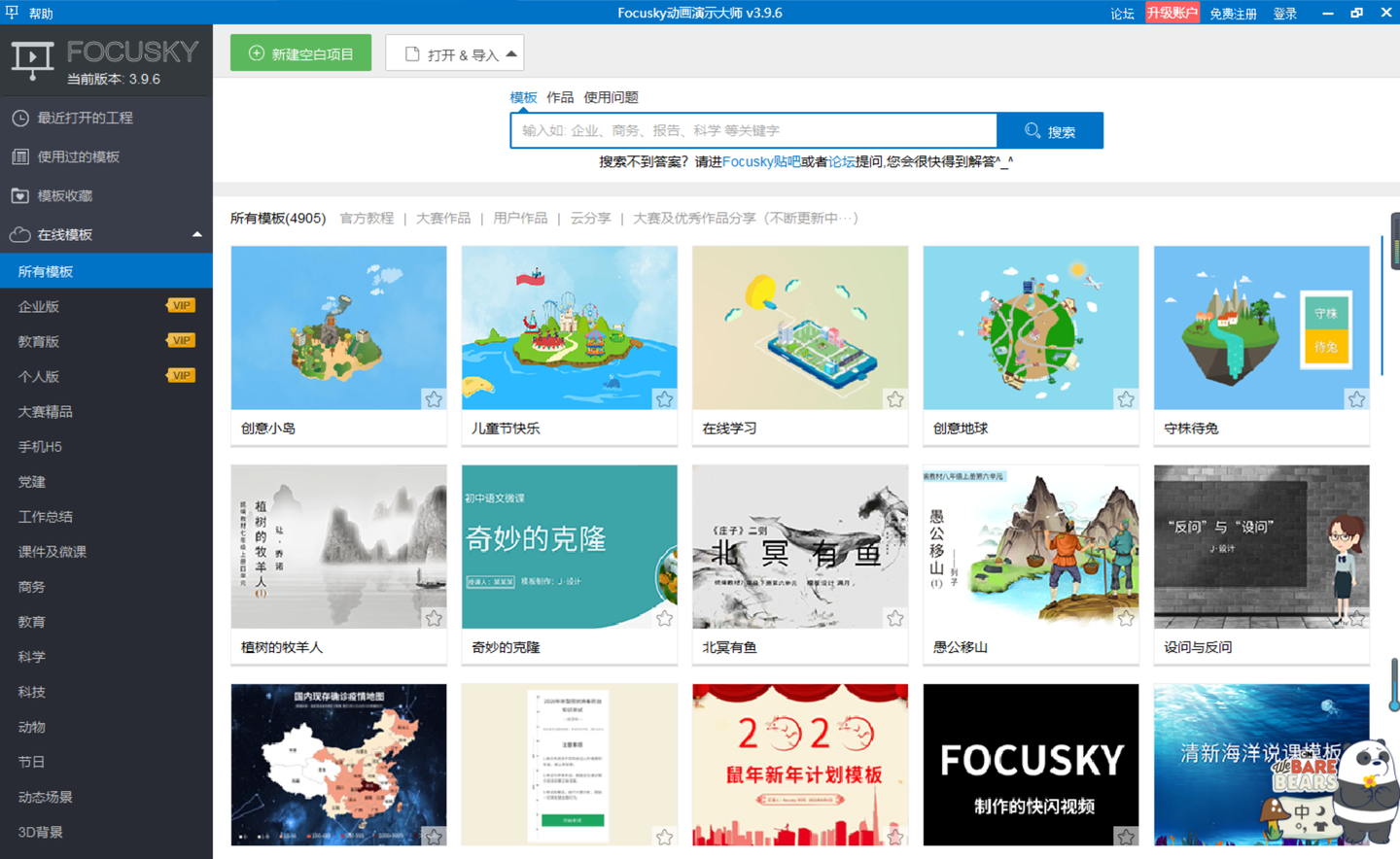Switch to the 作品 search tab
The width and height of the screenshot is (1400, 859).
click(560, 97)
